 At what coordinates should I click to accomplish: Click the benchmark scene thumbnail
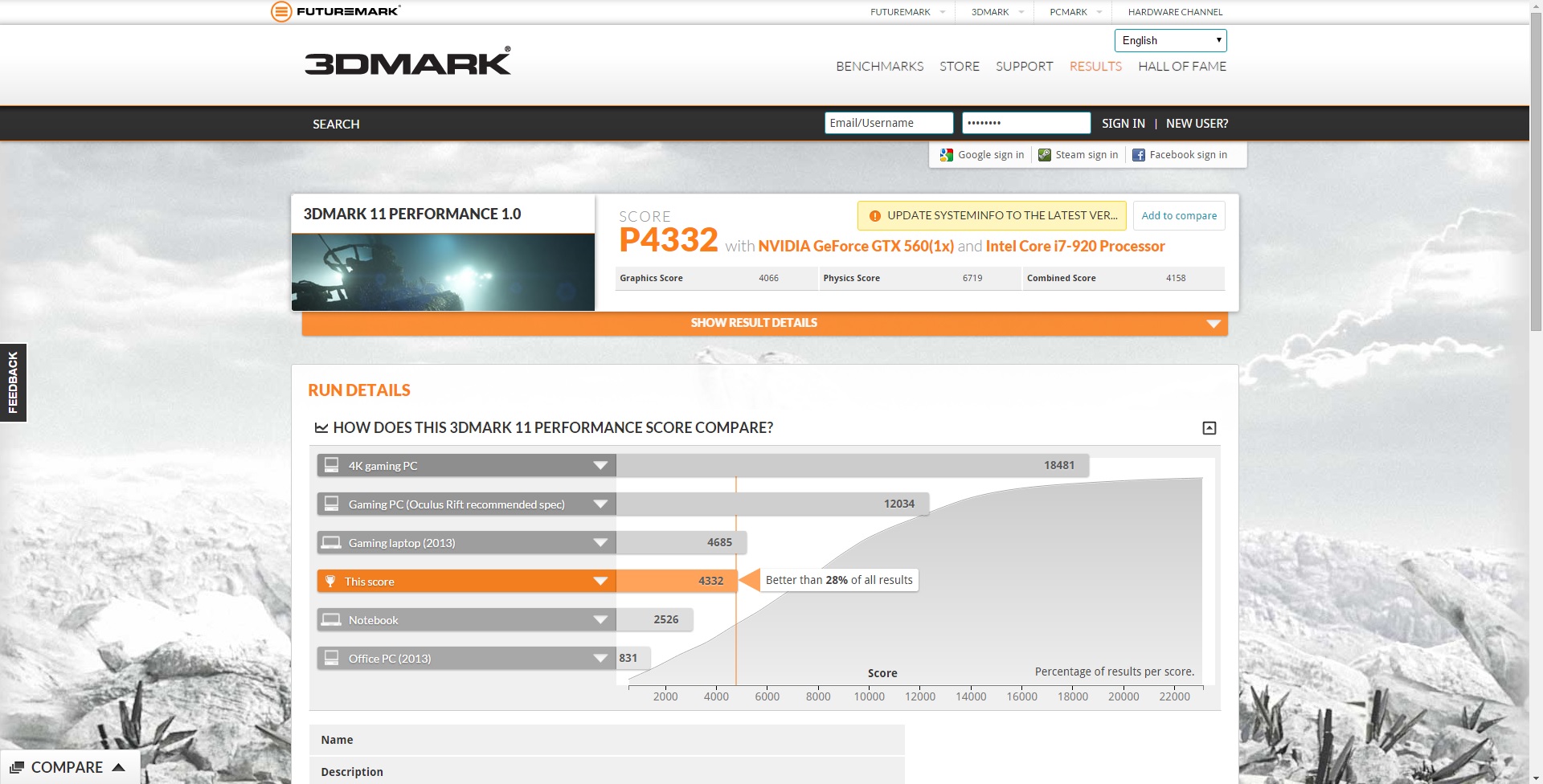443,272
